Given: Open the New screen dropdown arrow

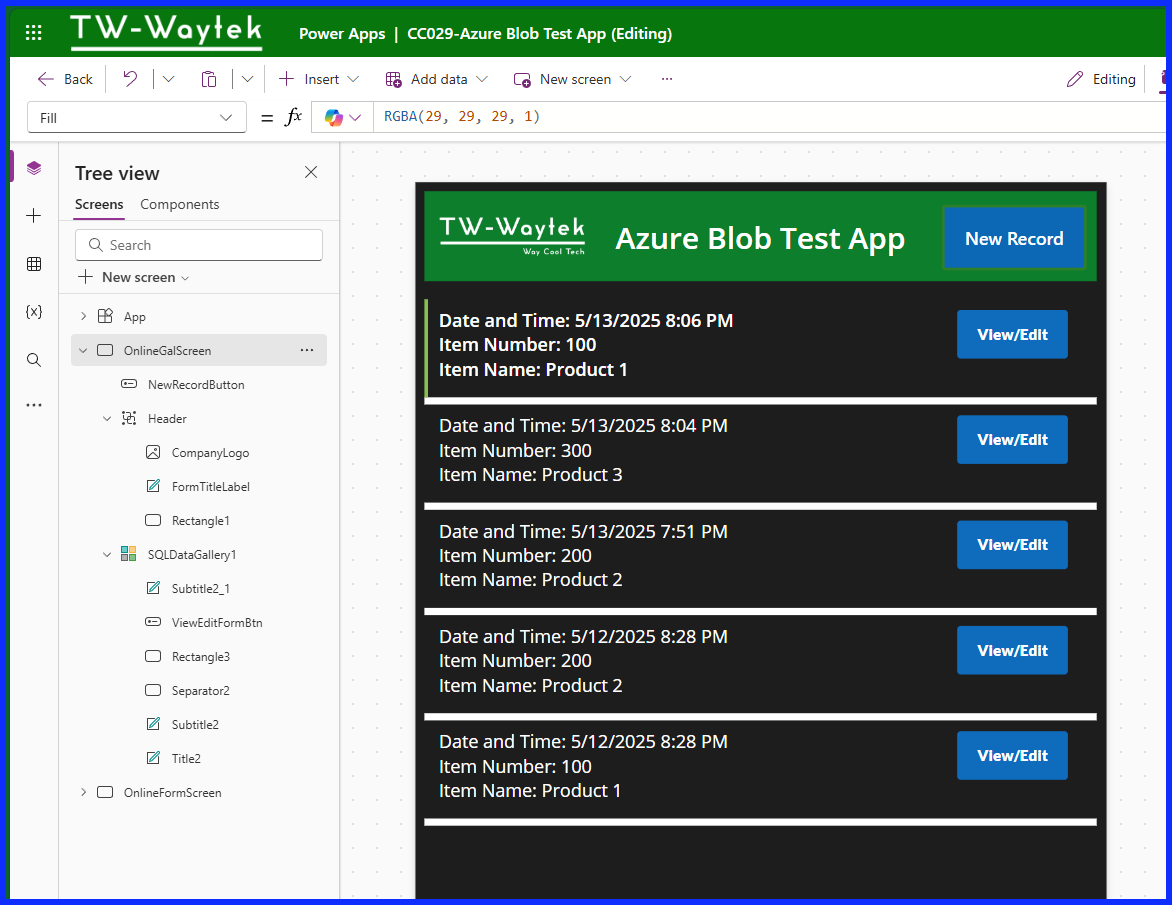Looking at the screenshot, I should (x=625, y=78).
